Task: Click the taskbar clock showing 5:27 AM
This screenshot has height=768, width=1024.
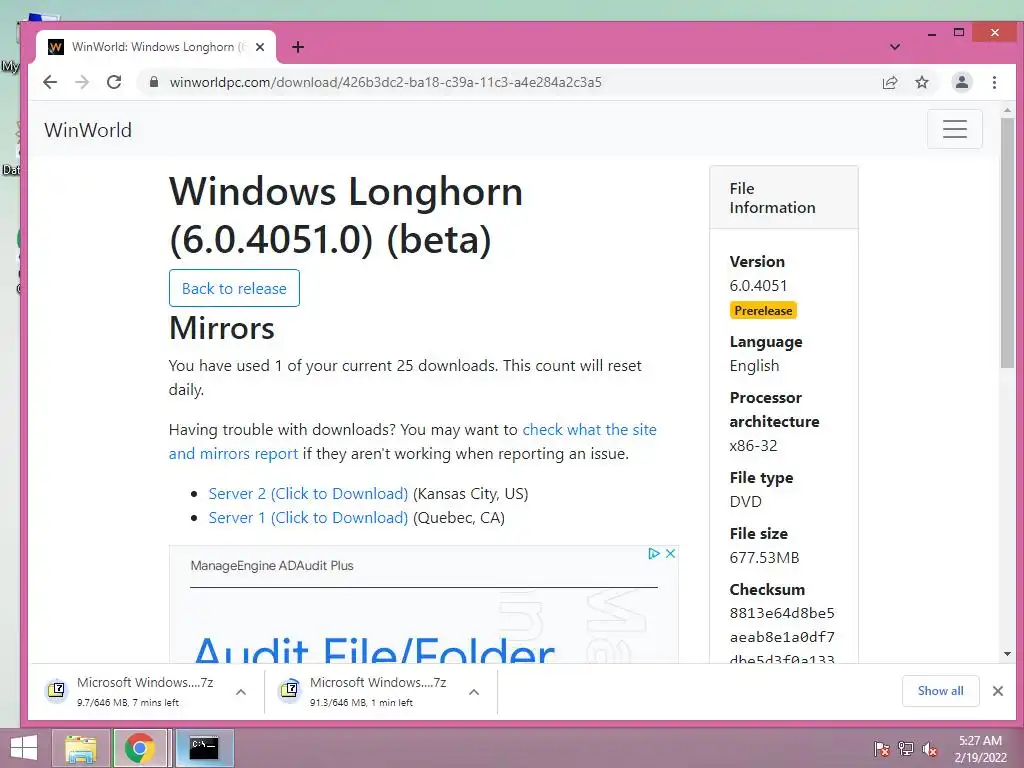Action: [980, 748]
